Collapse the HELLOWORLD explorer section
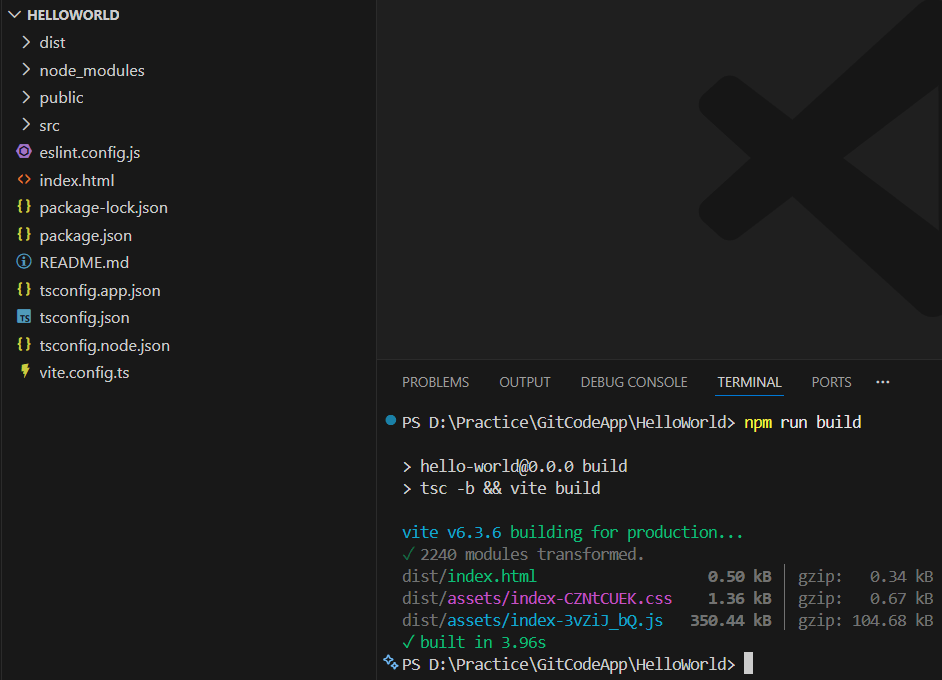This screenshot has height=680, width=942. [x=14, y=15]
